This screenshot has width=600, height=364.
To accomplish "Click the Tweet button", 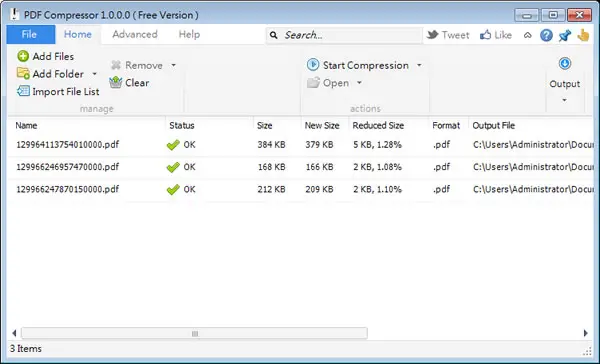I will click(448, 35).
